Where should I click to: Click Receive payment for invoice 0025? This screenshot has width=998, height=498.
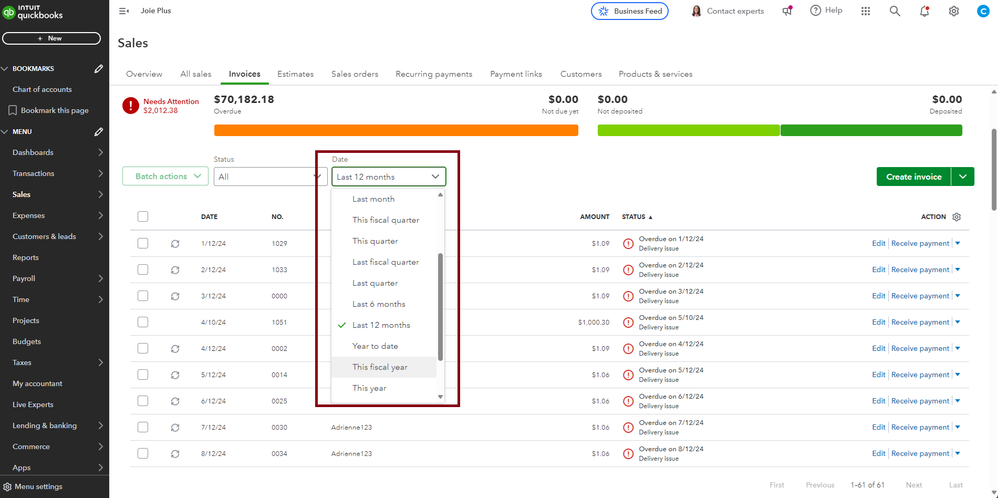pos(920,401)
